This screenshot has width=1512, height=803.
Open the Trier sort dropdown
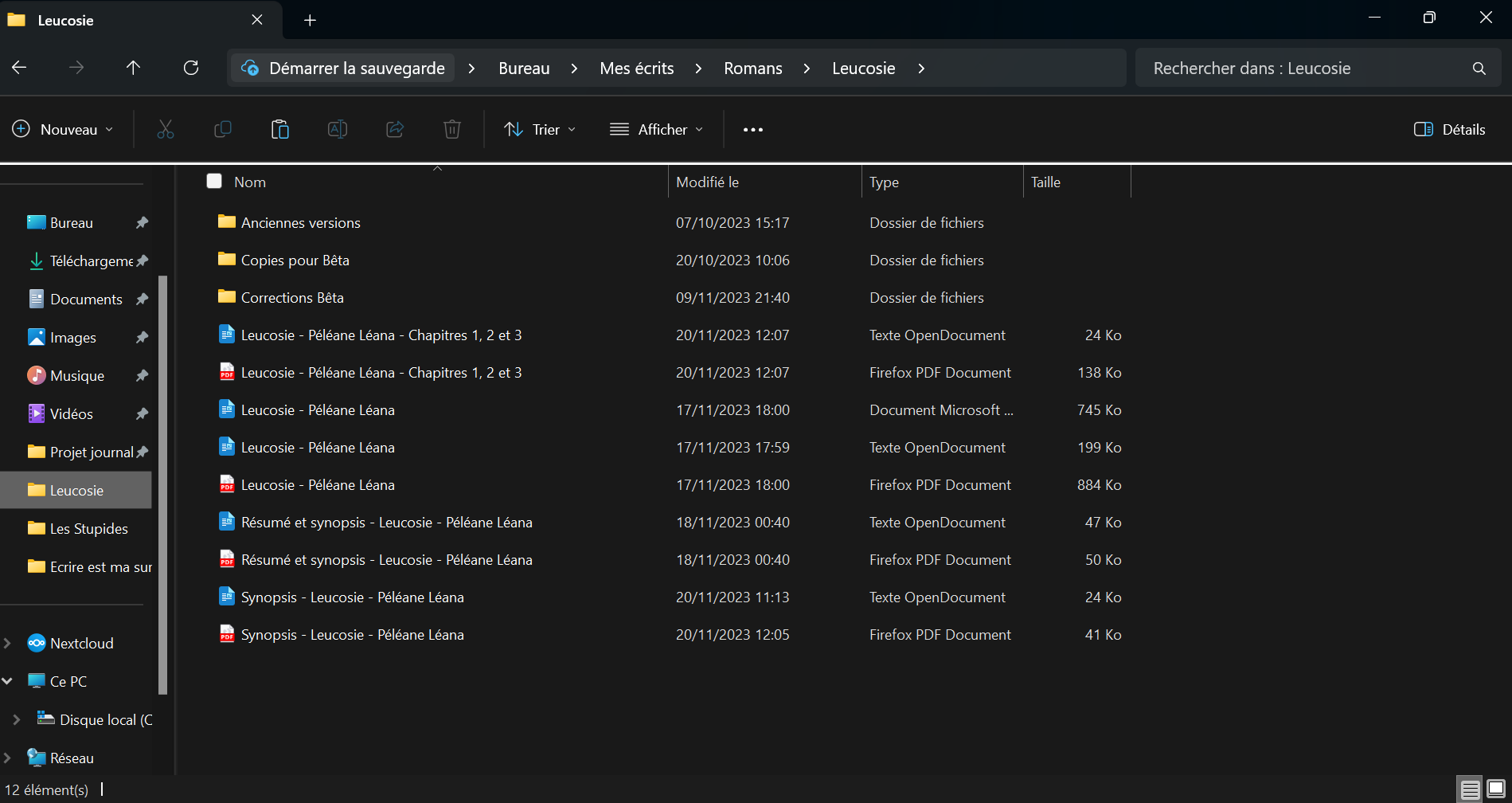click(x=540, y=129)
